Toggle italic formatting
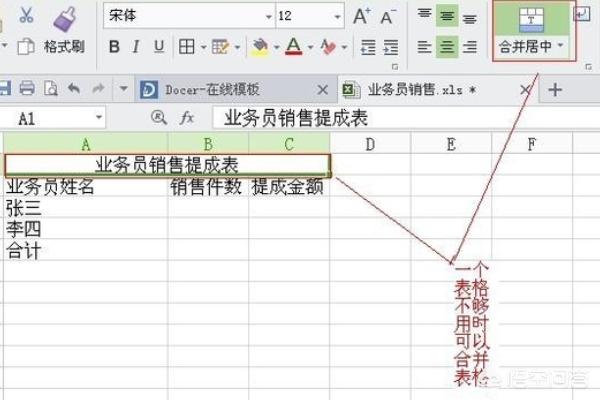 [x=137, y=47]
